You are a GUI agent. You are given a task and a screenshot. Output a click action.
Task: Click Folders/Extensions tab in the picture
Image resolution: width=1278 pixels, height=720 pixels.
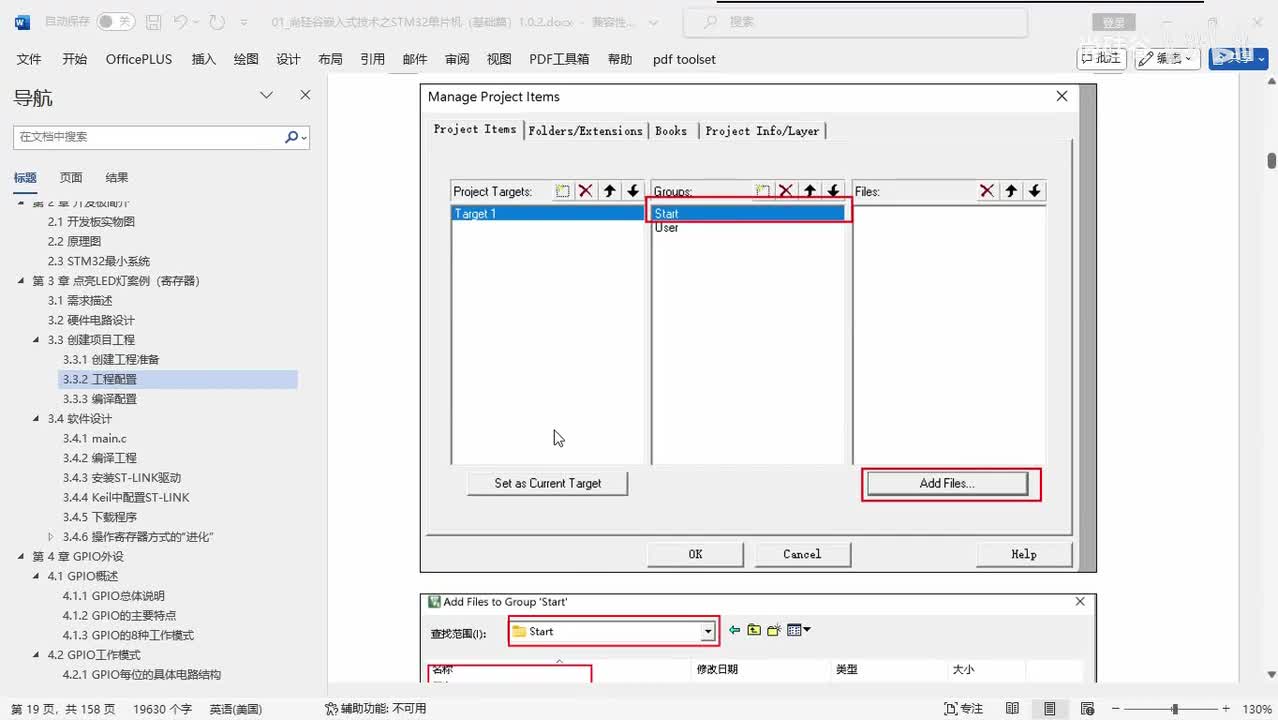(586, 131)
